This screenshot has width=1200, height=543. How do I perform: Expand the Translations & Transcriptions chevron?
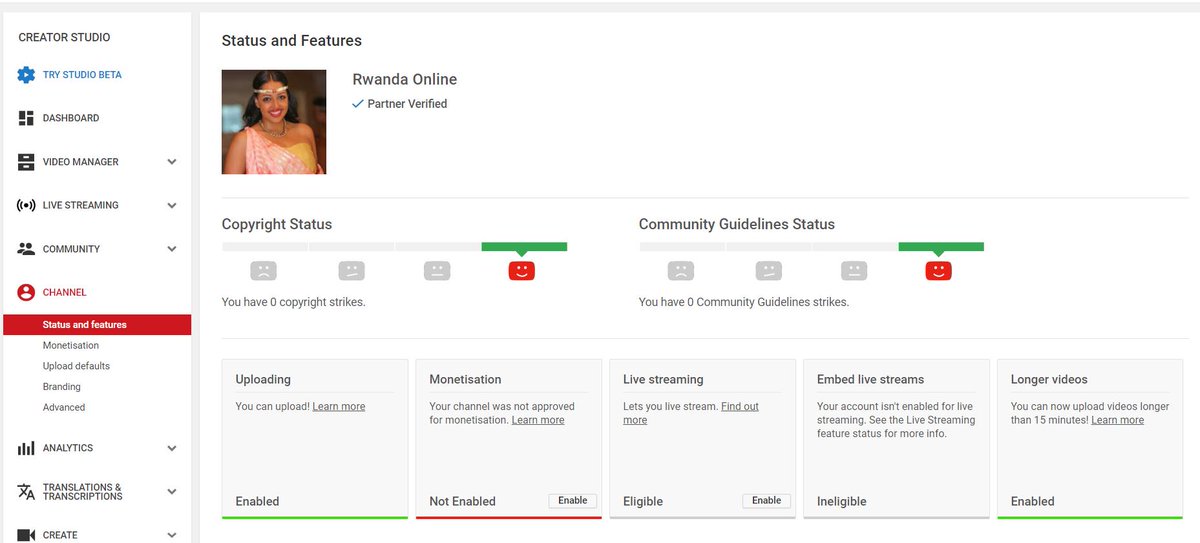tap(172, 492)
